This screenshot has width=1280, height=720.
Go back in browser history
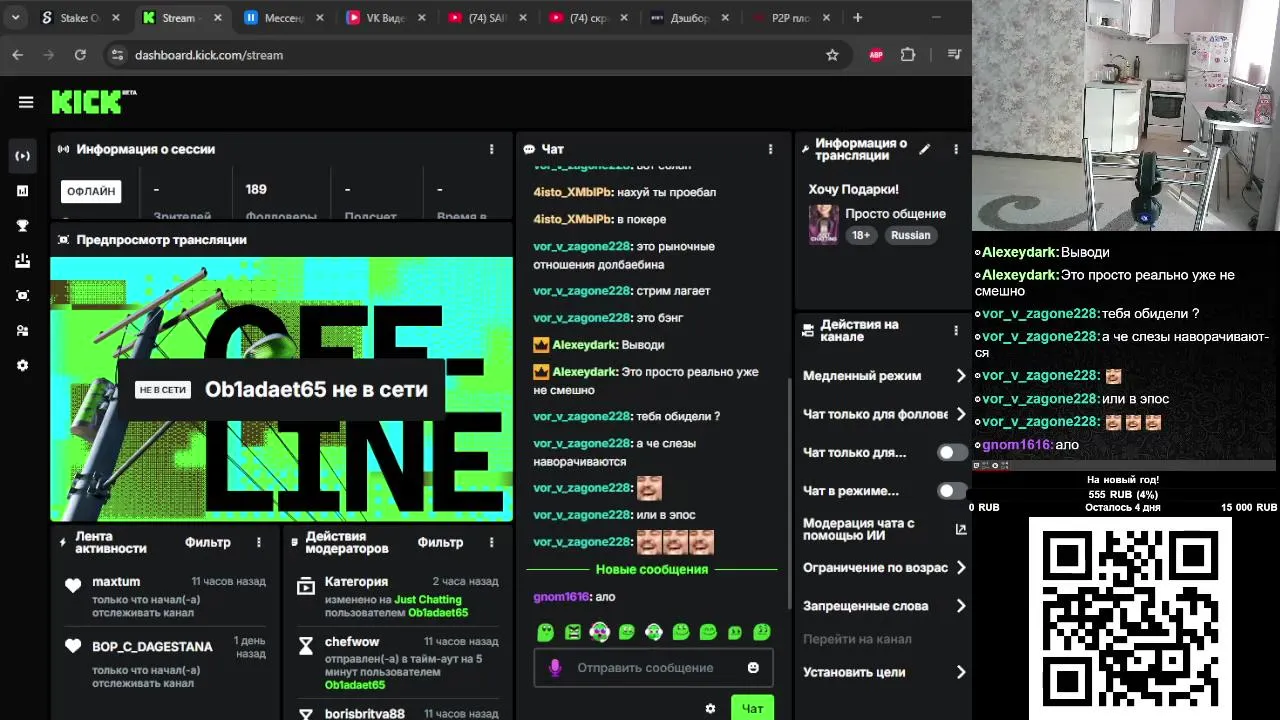[17, 55]
